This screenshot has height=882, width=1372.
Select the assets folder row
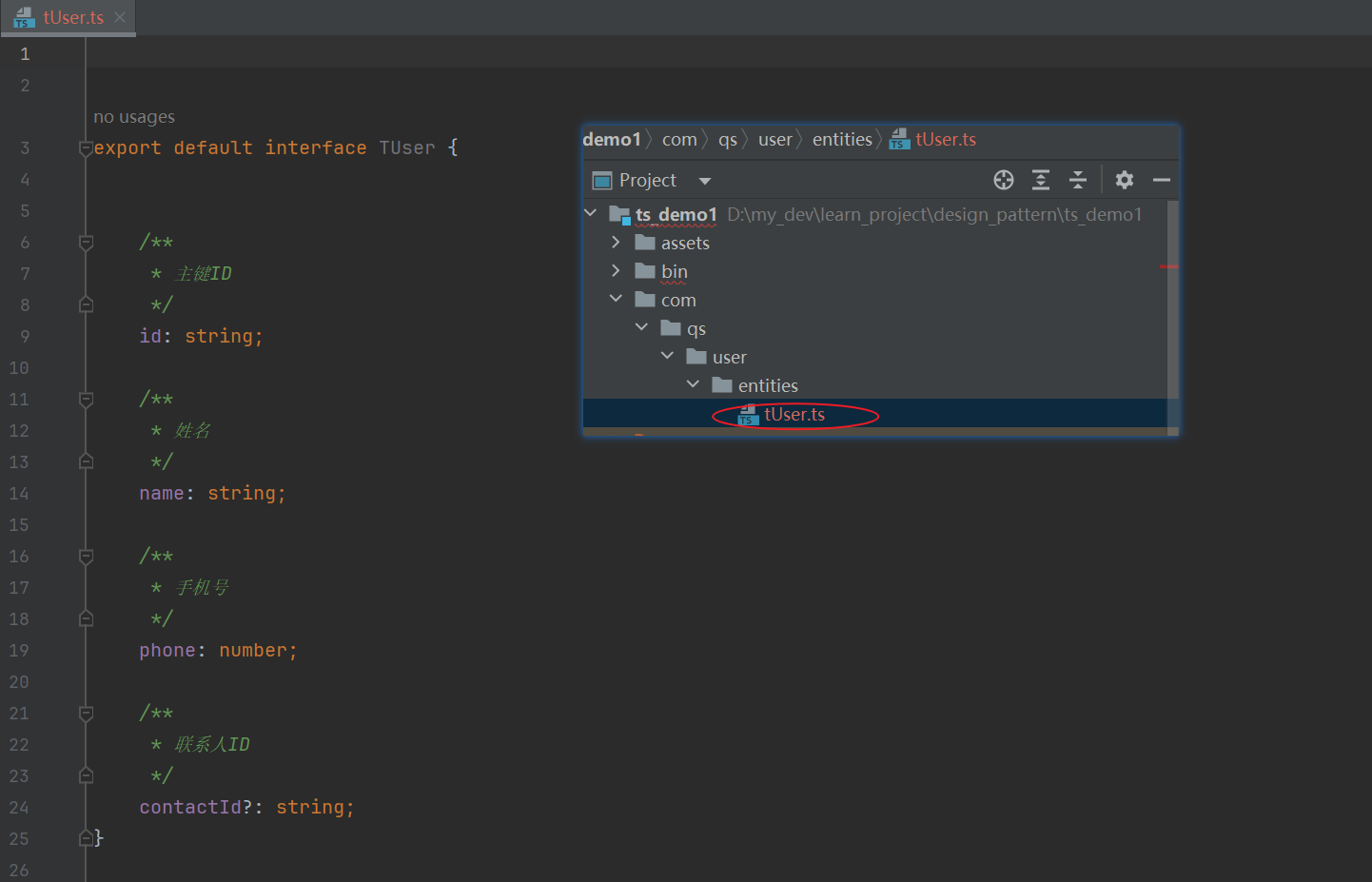pyautogui.click(x=875, y=243)
